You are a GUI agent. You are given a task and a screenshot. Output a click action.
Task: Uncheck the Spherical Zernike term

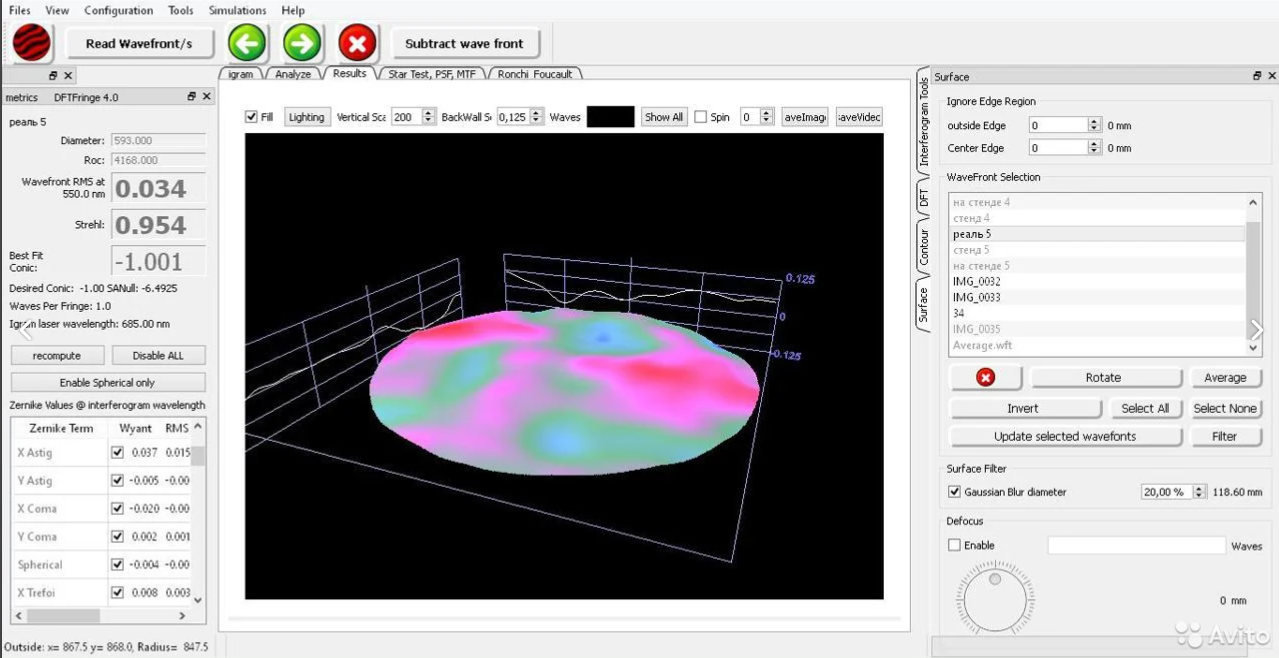117,564
